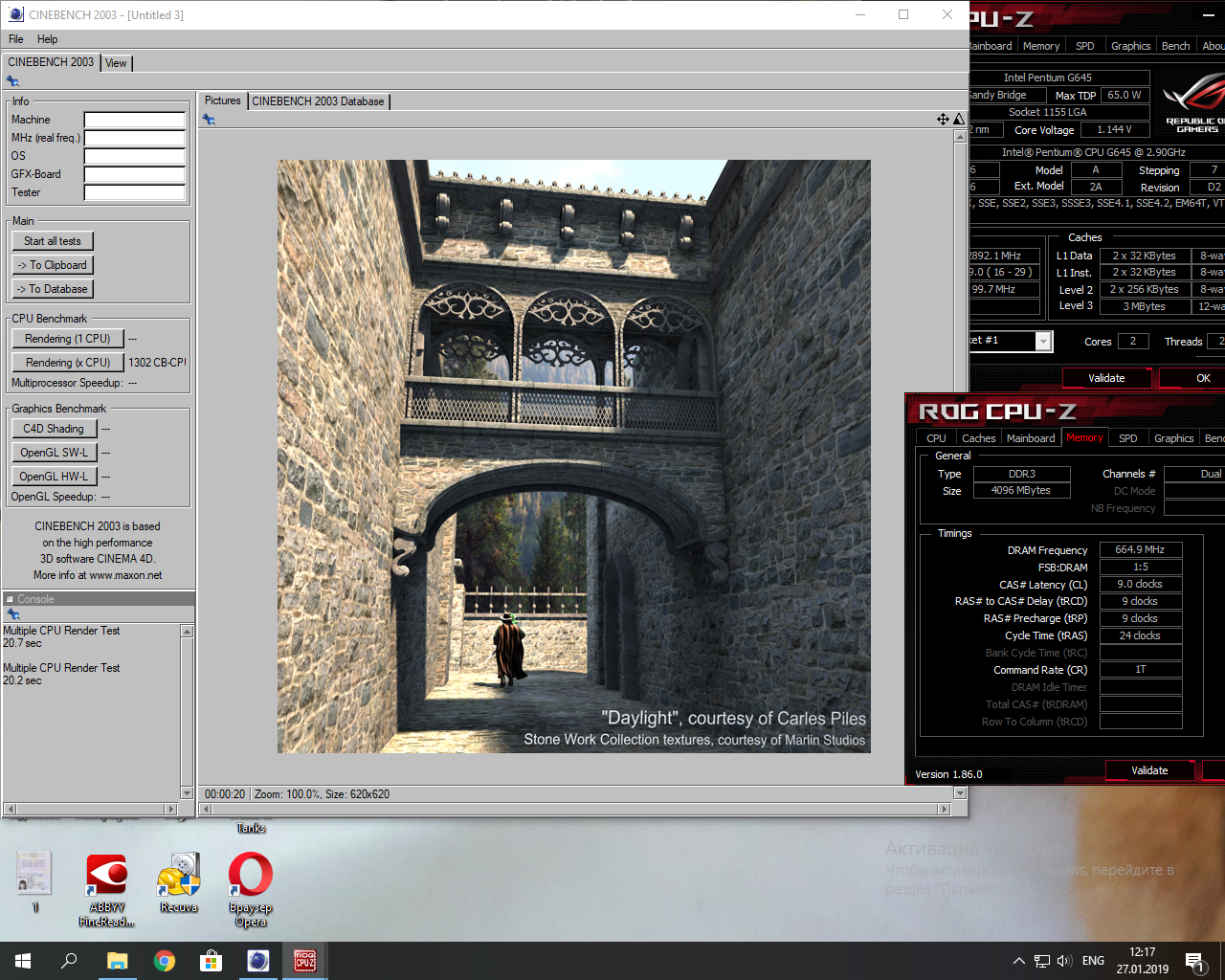The height and width of the screenshot is (980, 1225).
Task: Open the Bench tab in the rear CPU-Z window
Action: pos(1175,46)
